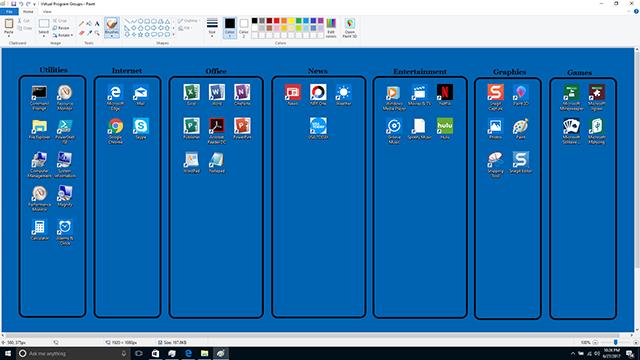
Task: Click the Google Chrome icon in Internet group
Action: [x=116, y=126]
